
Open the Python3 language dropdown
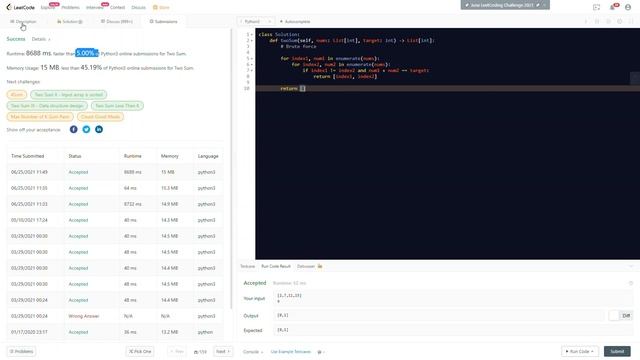pos(256,21)
